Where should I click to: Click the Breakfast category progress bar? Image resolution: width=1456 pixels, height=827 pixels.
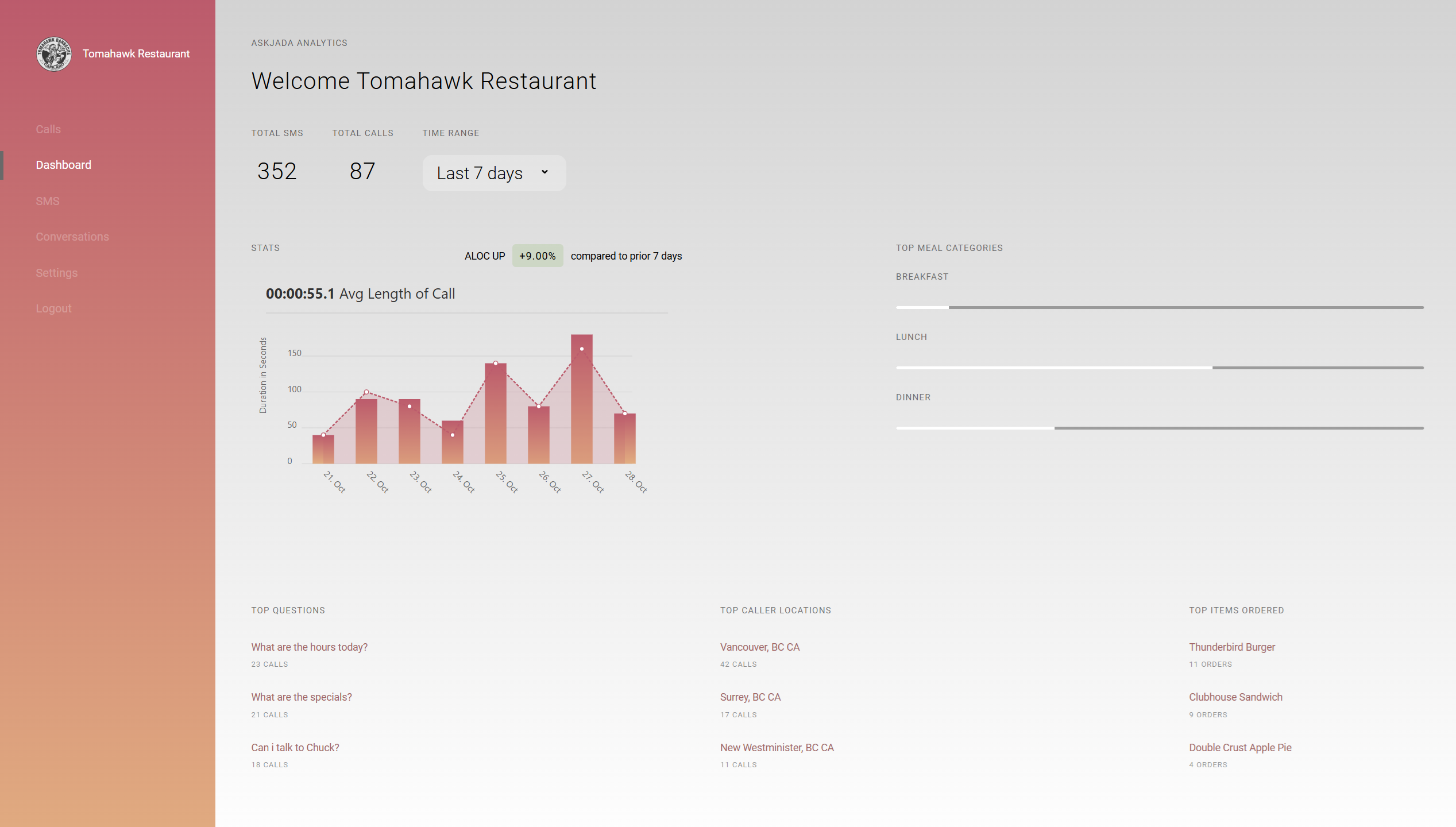1160,307
